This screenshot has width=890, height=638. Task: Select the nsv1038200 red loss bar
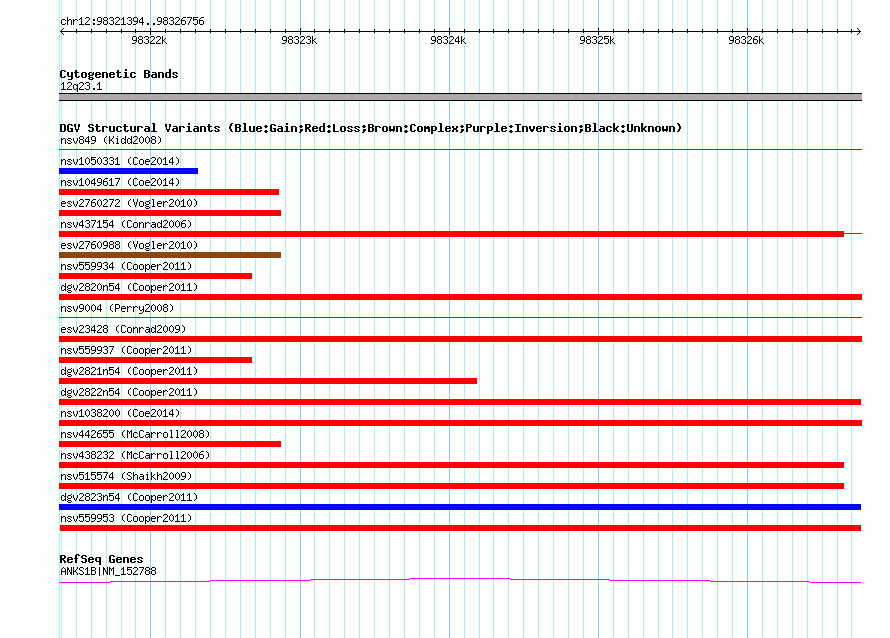(x=460, y=423)
